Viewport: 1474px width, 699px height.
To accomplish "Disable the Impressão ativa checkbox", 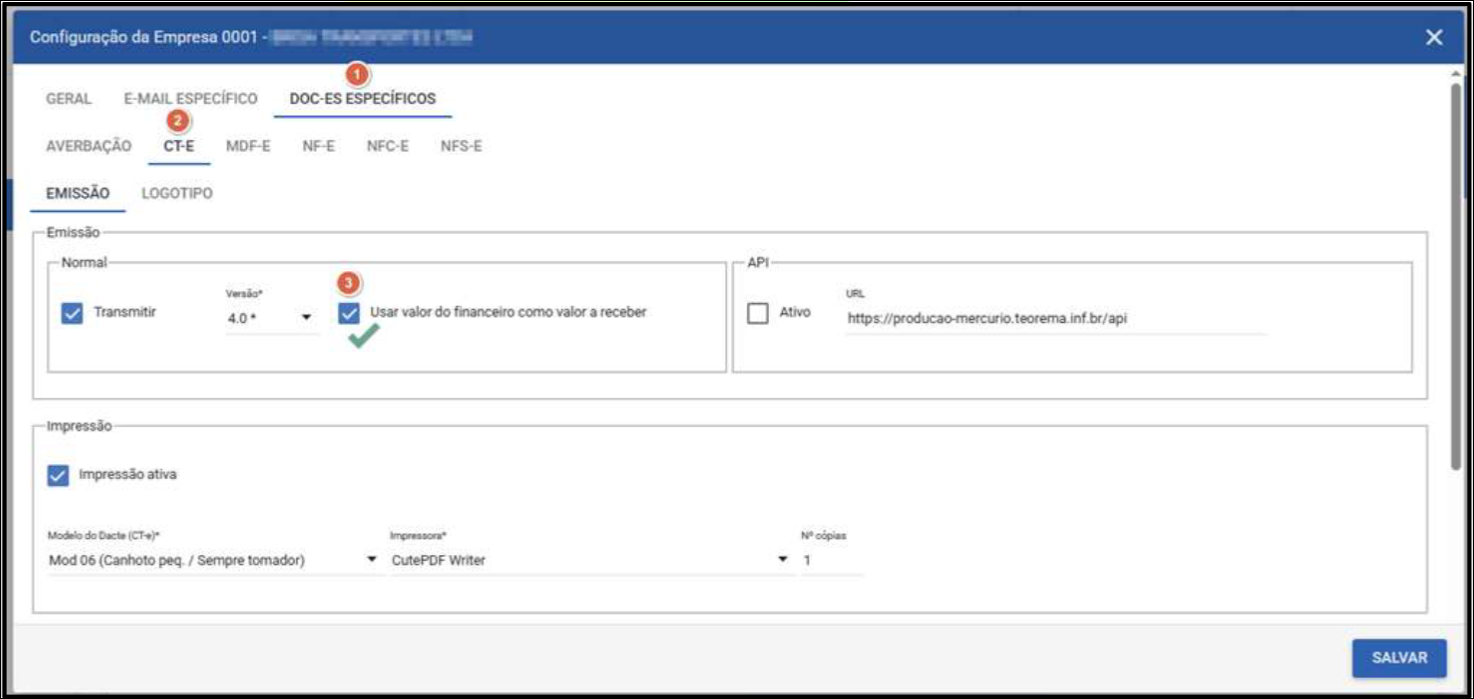I will pyautogui.click(x=58, y=475).
